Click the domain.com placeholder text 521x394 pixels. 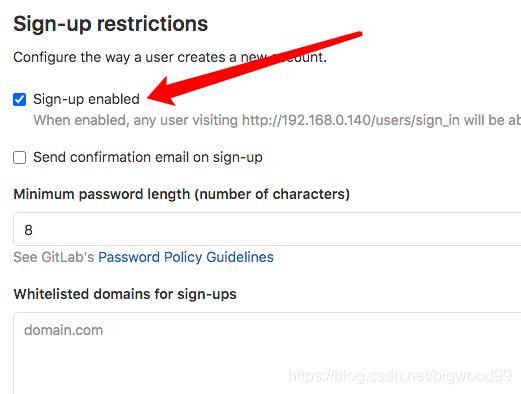tap(63, 330)
